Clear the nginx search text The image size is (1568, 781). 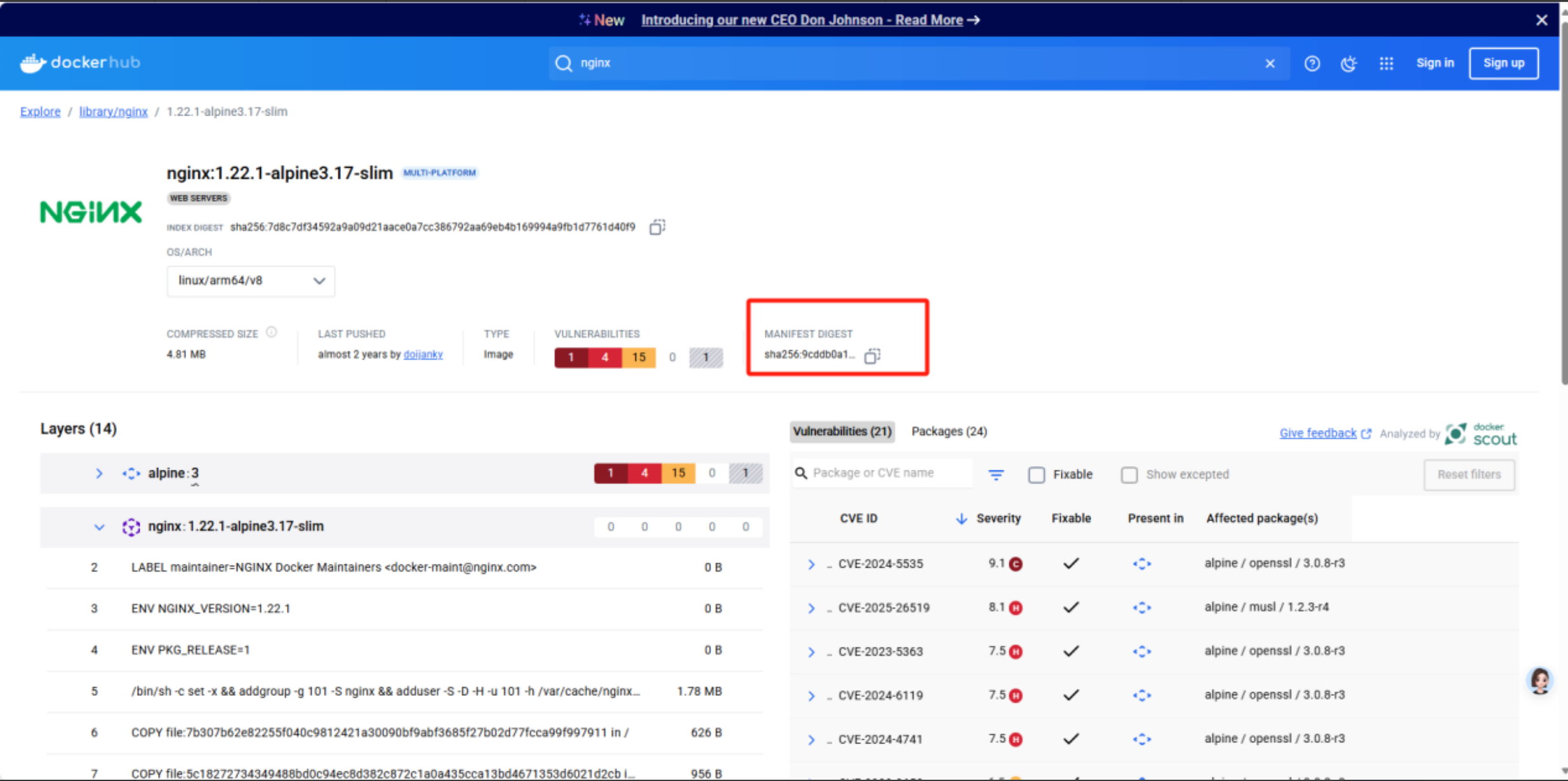point(1270,63)
